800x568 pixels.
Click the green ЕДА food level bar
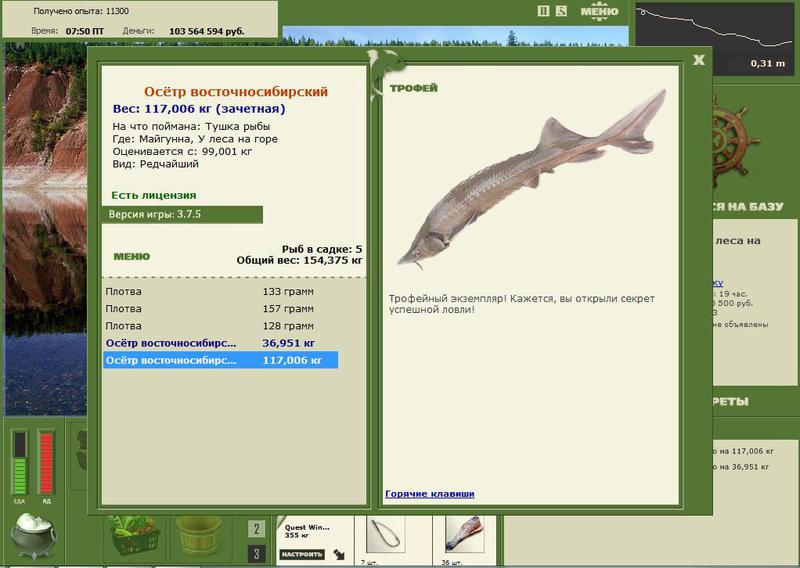tap(19, 463)
